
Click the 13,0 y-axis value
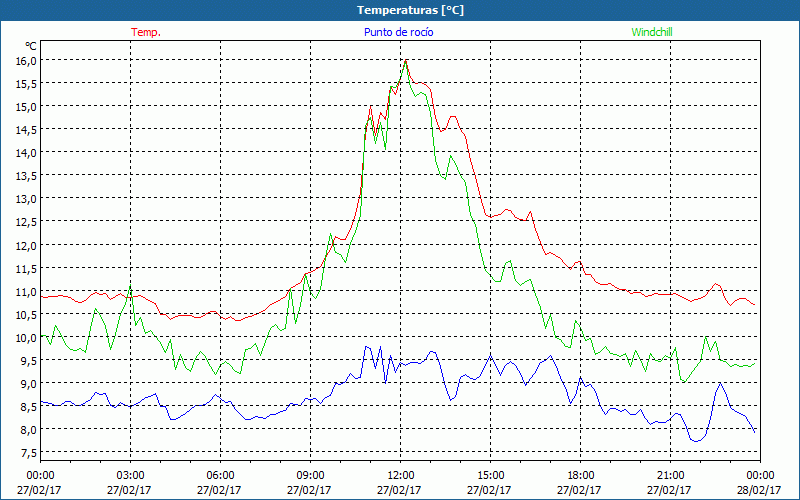tap(27, 199)
